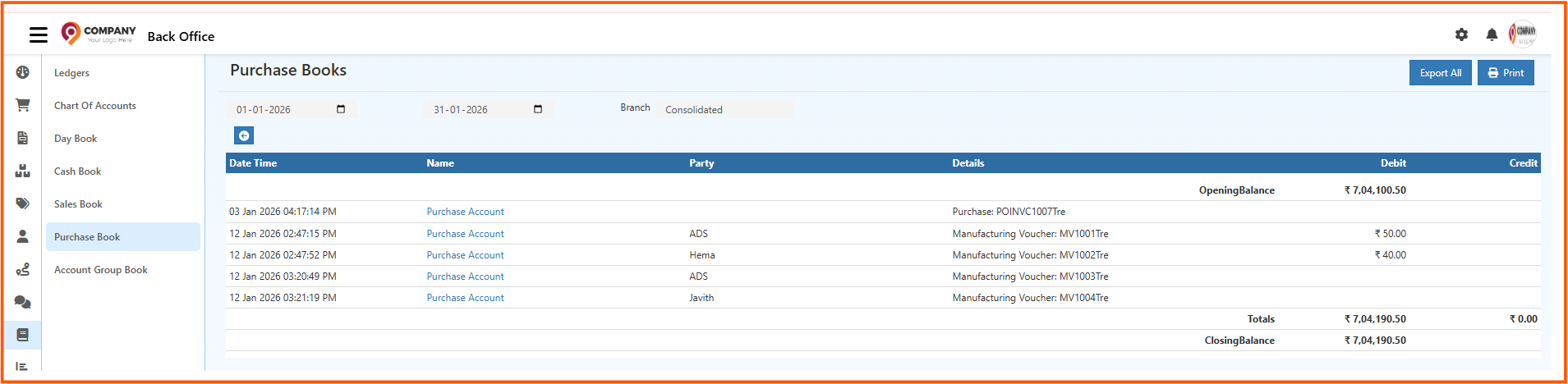Open the tags sidebar icon
The width and height of the screenshot is (1568, 384).
point(23,203)
